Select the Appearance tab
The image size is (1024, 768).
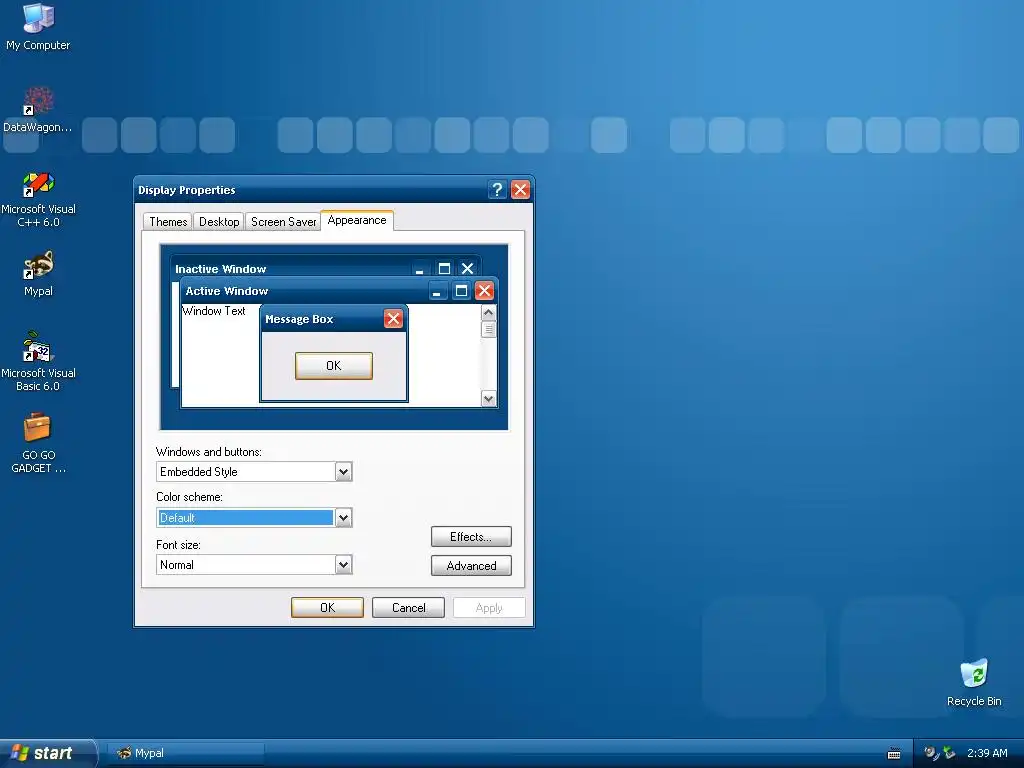click(x=357, y=220)
